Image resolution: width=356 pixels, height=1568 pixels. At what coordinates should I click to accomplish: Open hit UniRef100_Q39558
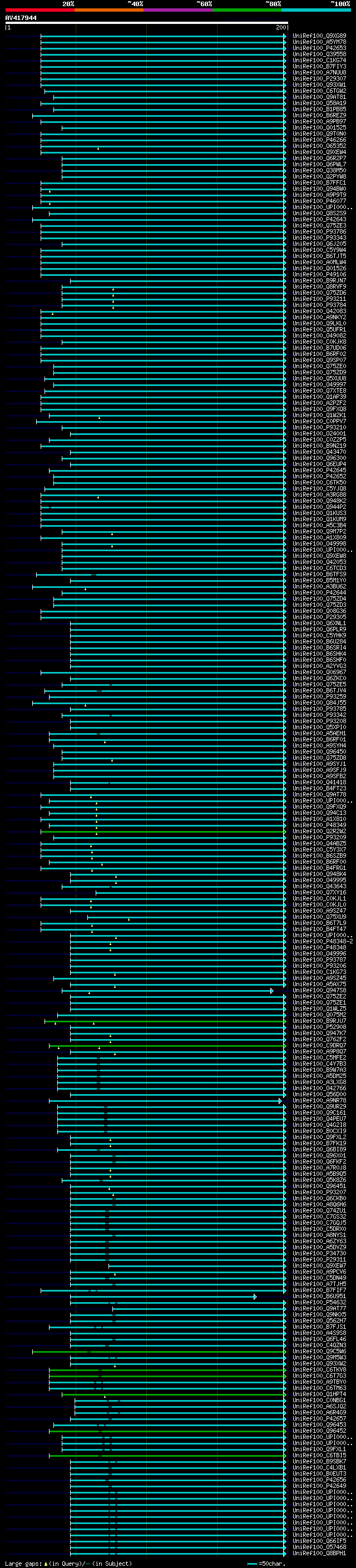(x=319, y=54)
